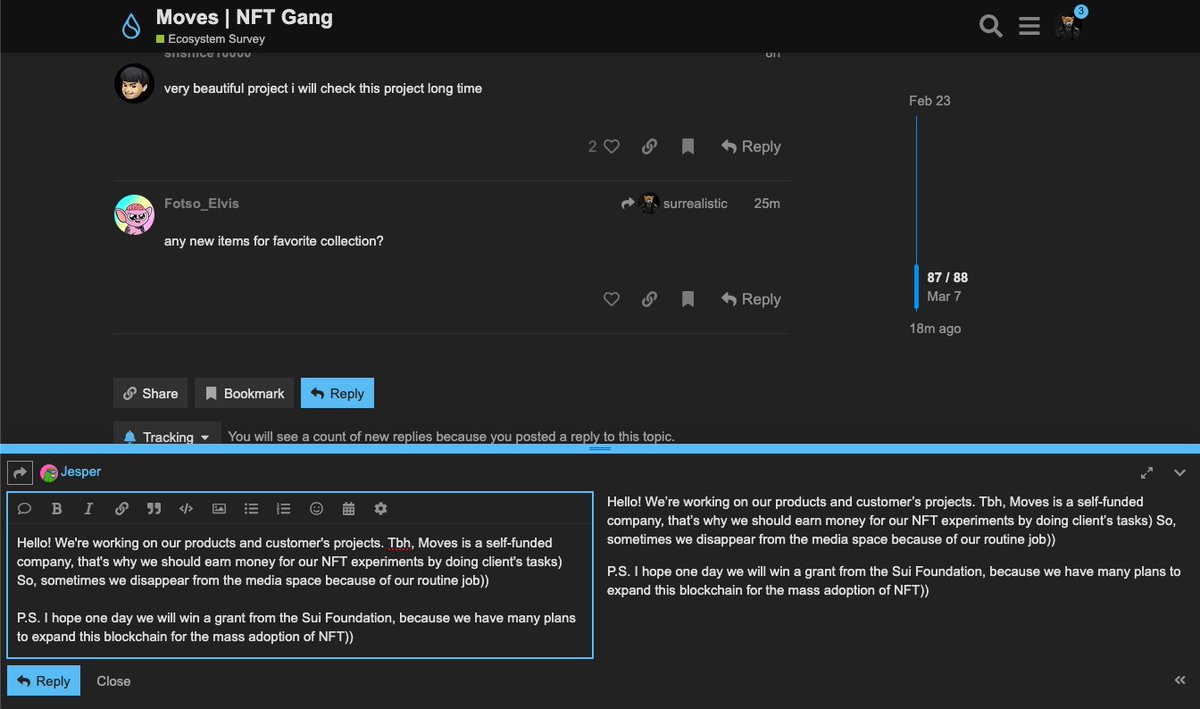The height and width of the screenshot is (709, 1200).
Task: Click the composer reply-type arrow button
Action: (x=20, y=472)
